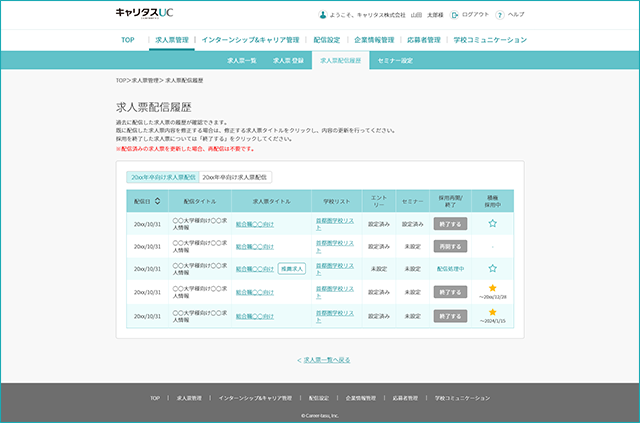Click the 求人票タイトル column header
The image size is (640, 423).
(271, 201)
